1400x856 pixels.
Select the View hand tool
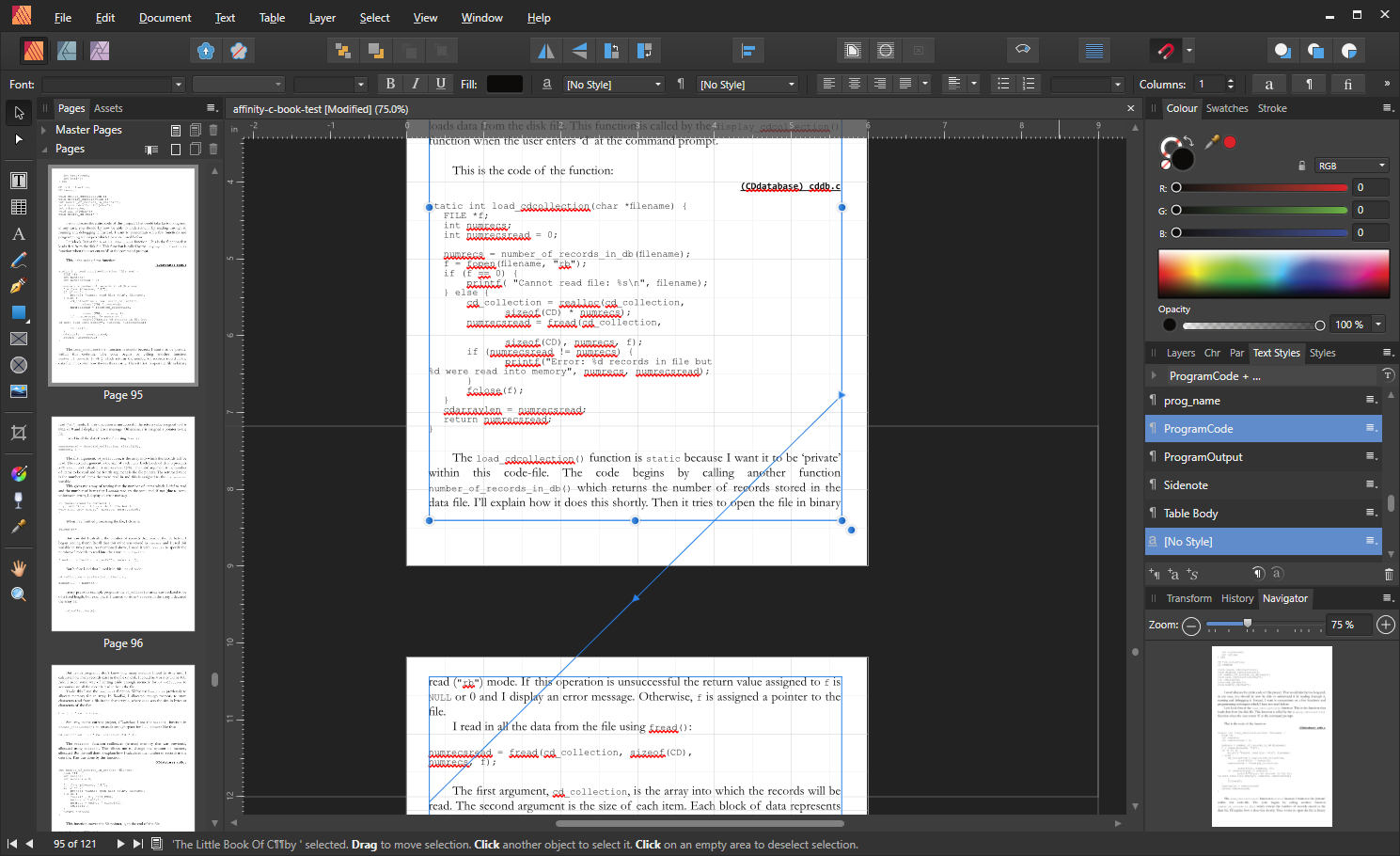pos(19,568)
